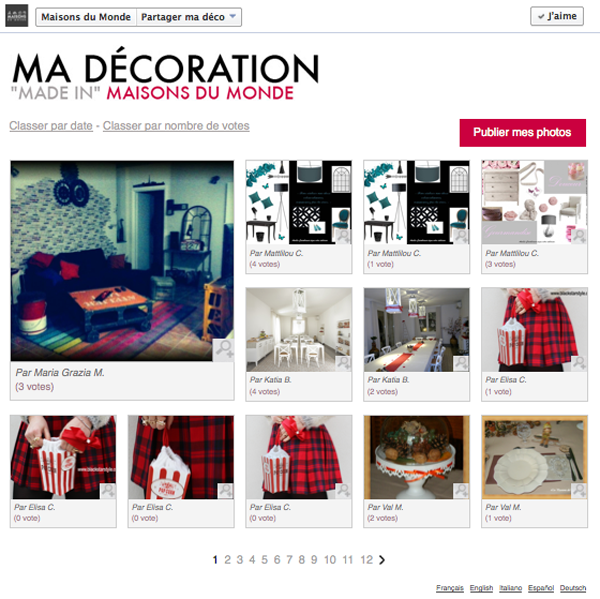Sort with Classer par nombre de votes
The width and height of the screenshot is (600, 599).
tap(176, 126)
